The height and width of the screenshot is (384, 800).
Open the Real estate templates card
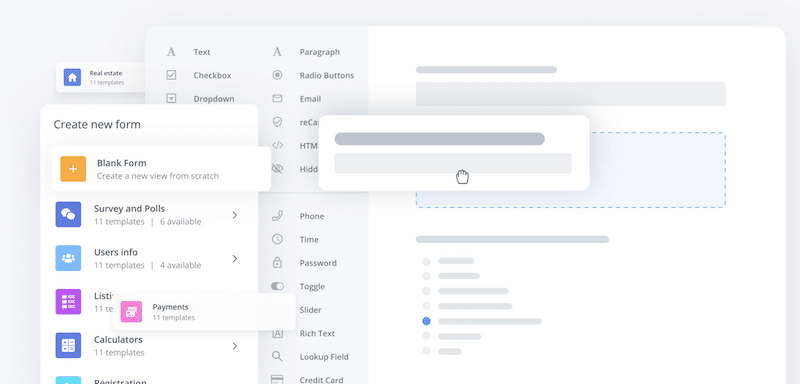point(101,78)
